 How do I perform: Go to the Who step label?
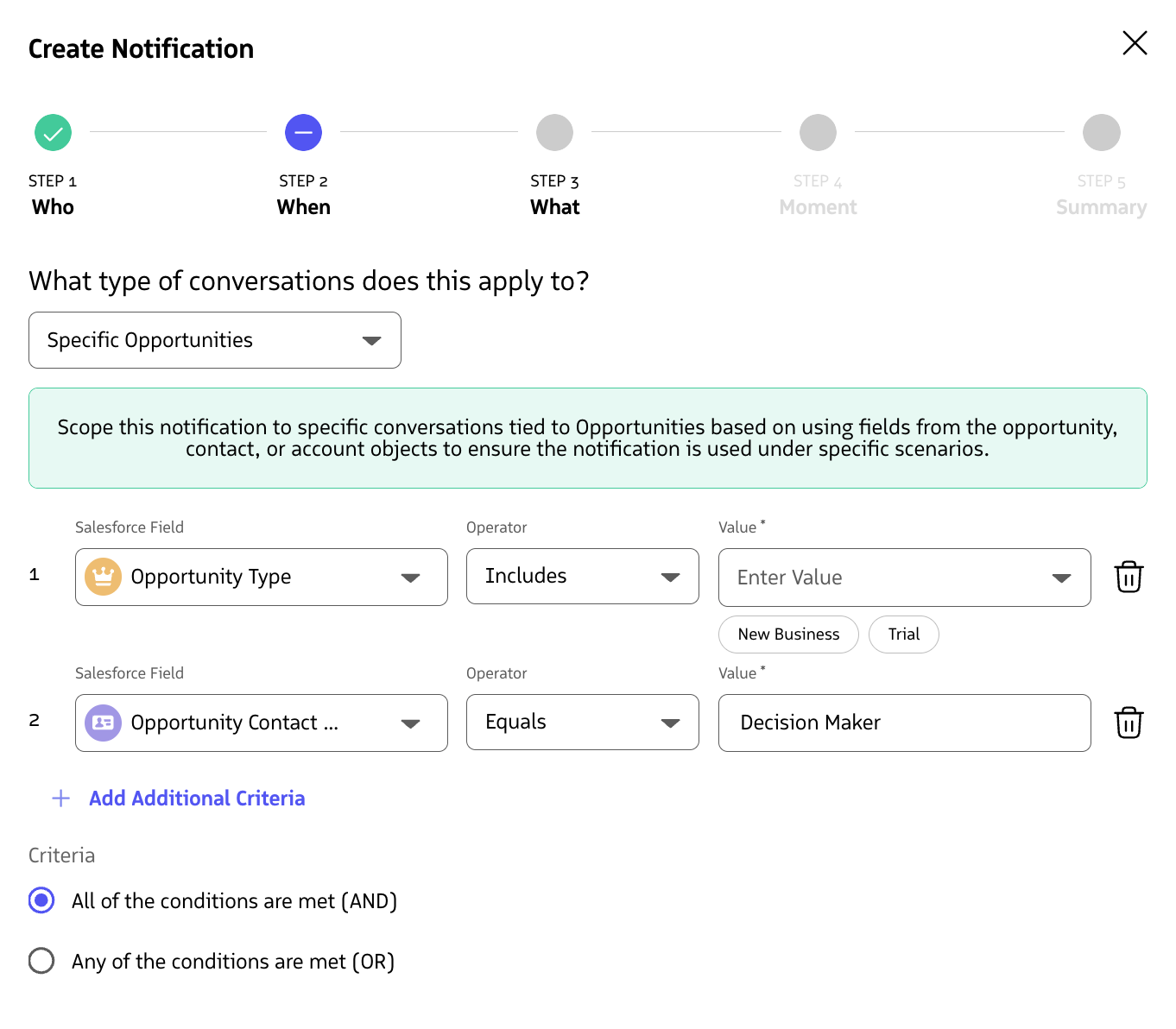(53, 207)
